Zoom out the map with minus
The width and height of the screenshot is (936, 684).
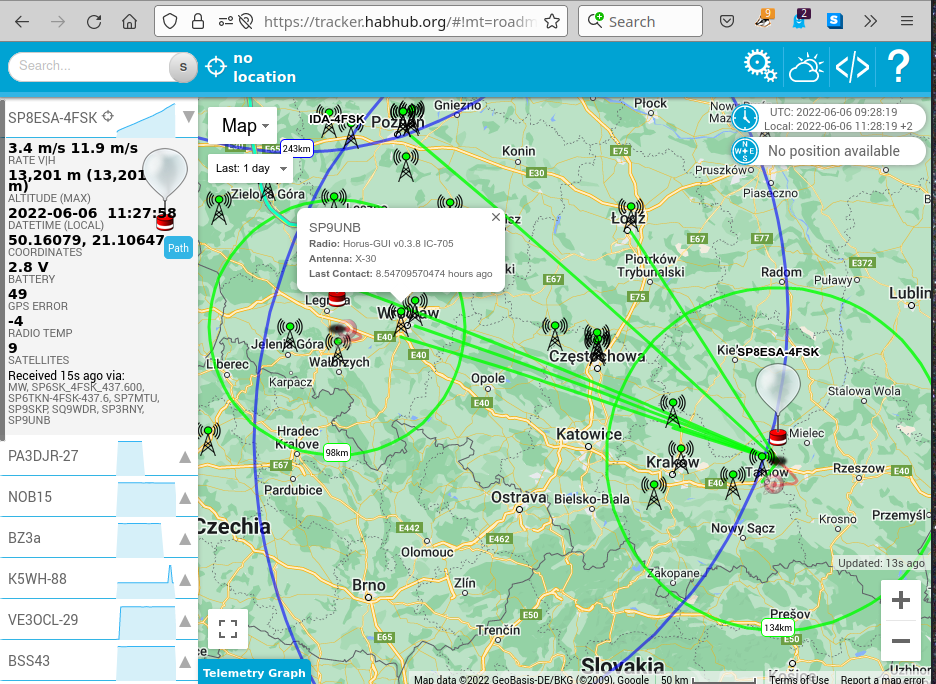(901, 640)
